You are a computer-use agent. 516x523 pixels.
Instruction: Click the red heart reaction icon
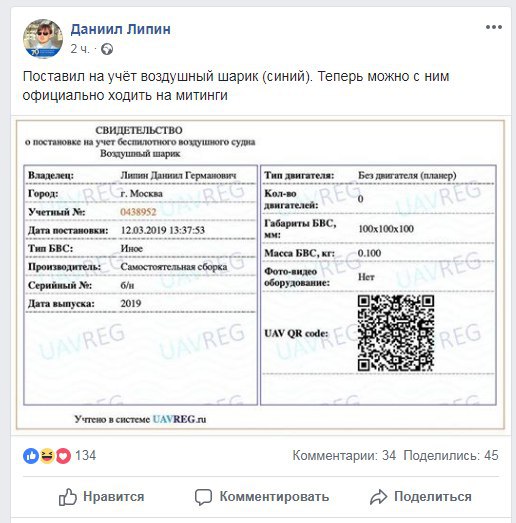pyautogui.click(x=63, y=456)
